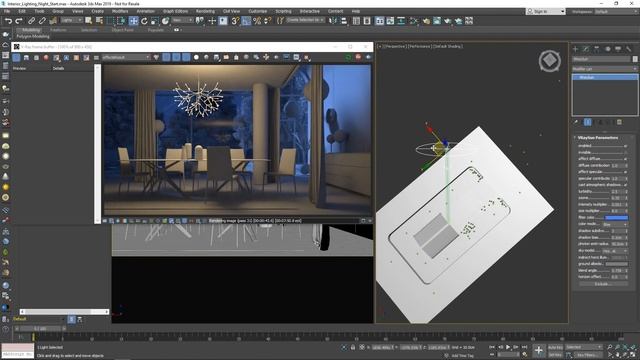Toggle the blue channel button in frame buffer
The height and width of the screenshot is (360, 640).
(186, 57)
